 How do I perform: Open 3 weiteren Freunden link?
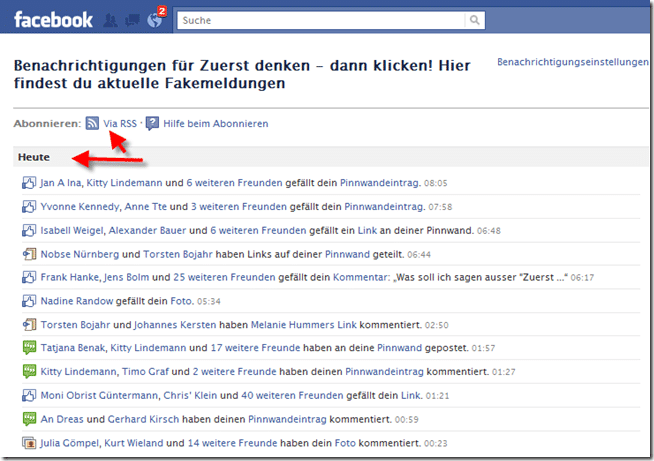(239, 207)
